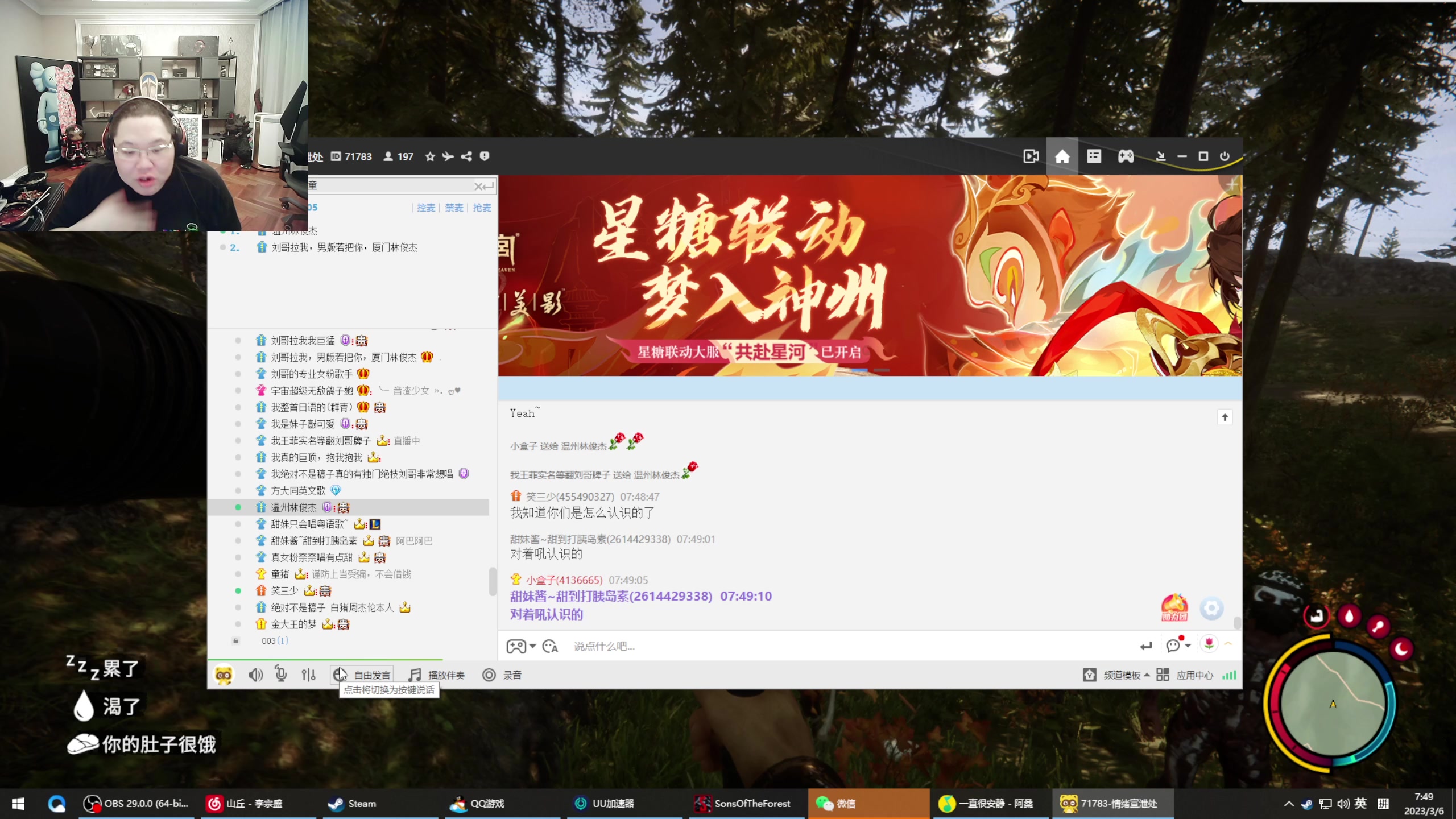Open the gamepad controls icon above chat input

tap(516, 646)
